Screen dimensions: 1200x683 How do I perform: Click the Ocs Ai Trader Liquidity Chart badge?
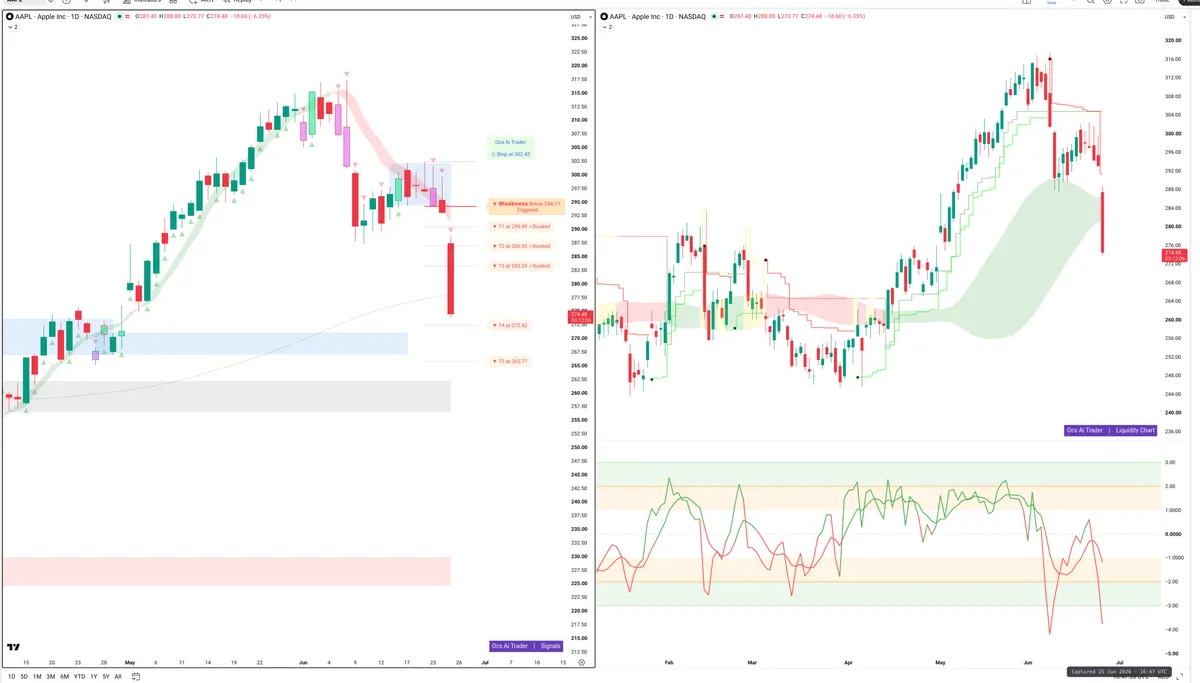click(x=1111, y=430)
